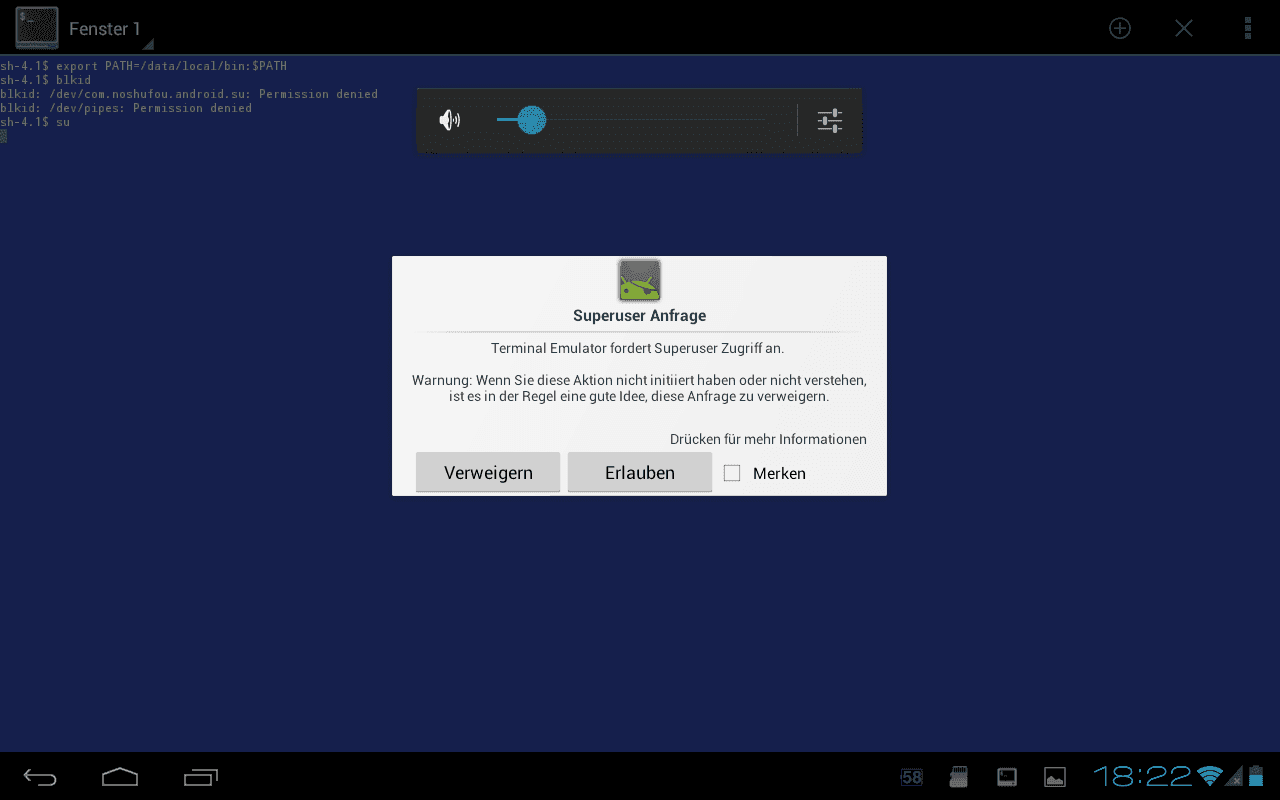The height and width of the screenshot is (800, 1280).
Task: Tap the Wi-Fi status icon
Action: pyautogui.click(x=1210, y=776)
